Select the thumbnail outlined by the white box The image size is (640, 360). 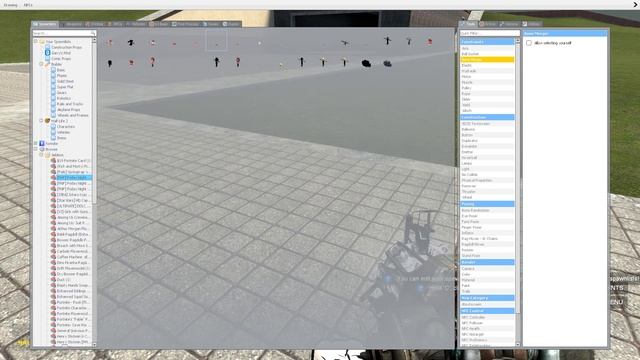pos(216,41)
